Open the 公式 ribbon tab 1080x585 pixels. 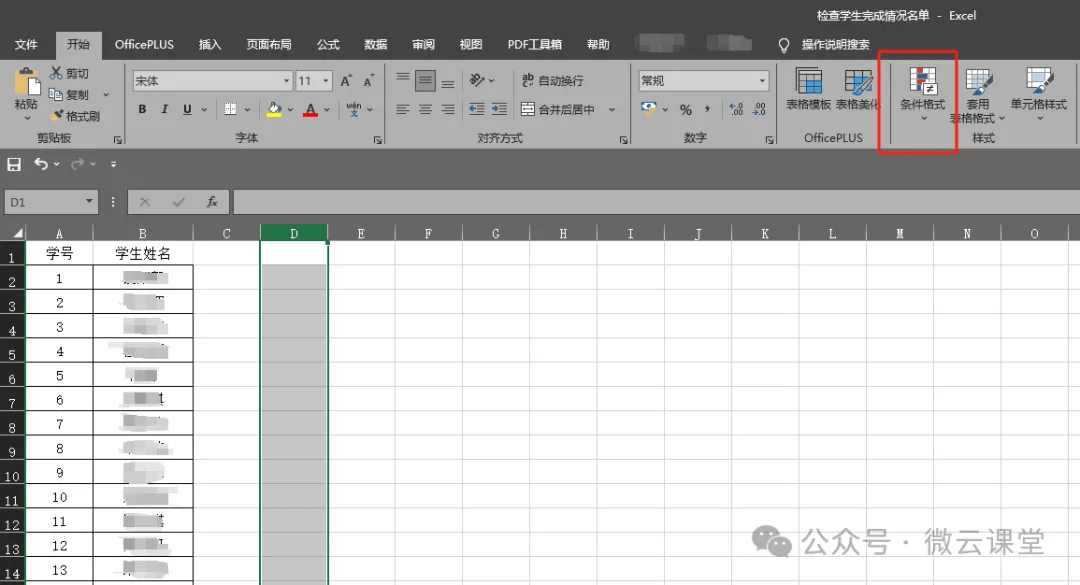(328, 45)
